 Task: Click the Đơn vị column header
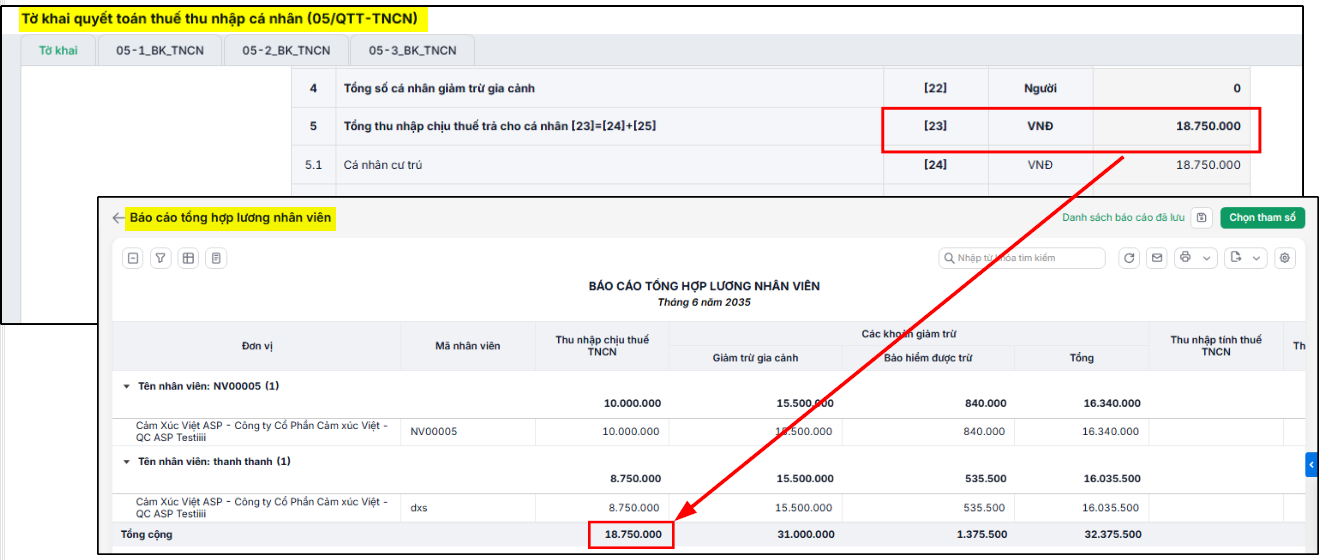coord(257,346)
